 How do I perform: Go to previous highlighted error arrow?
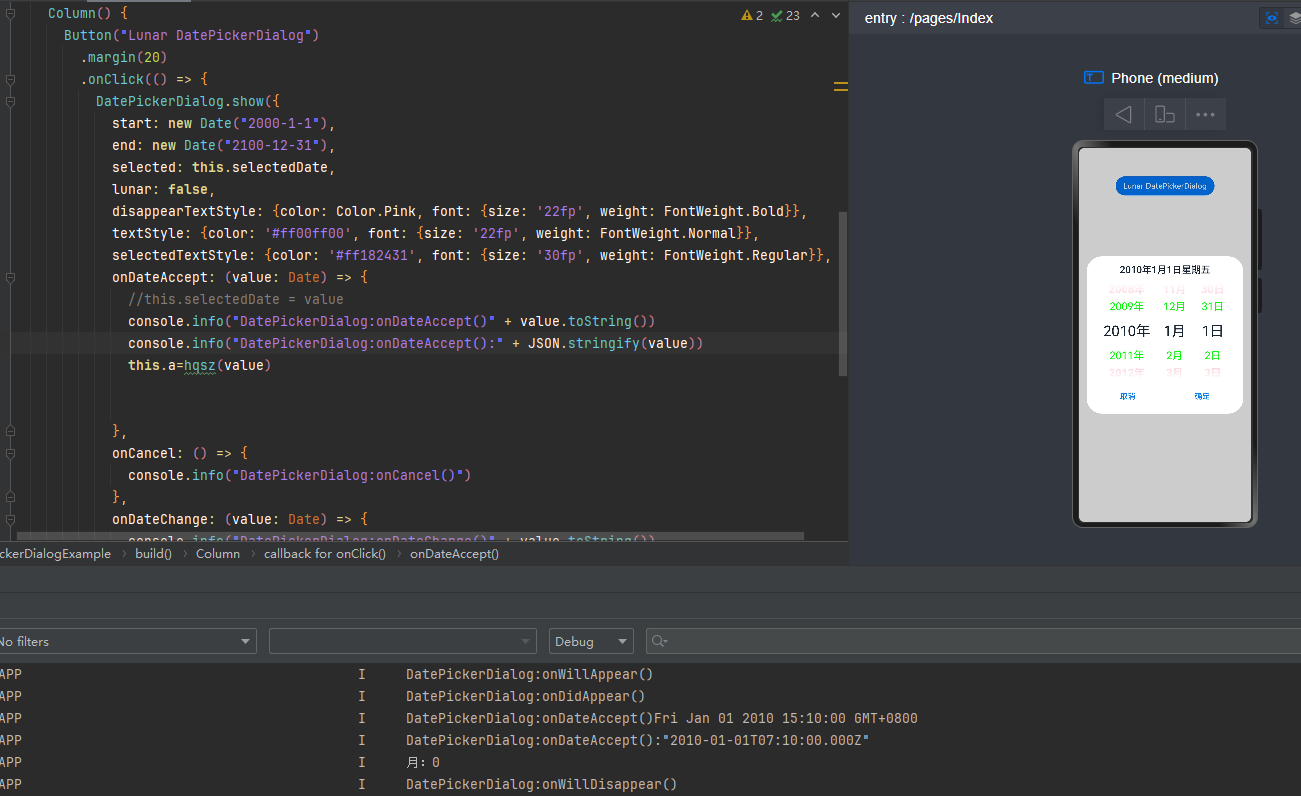[815, 15]
